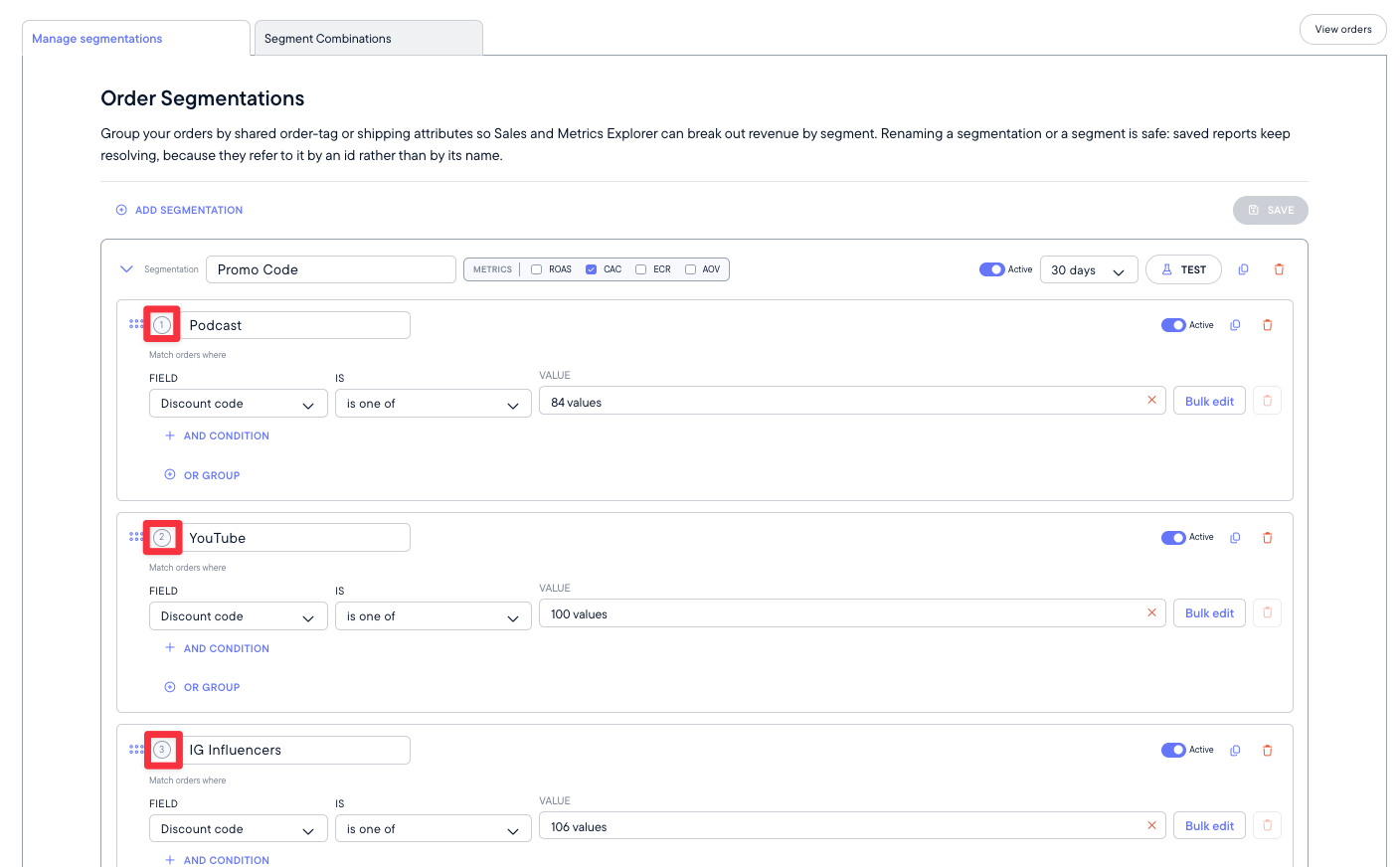The image size is (1400, 867).
Task: Add an AND condition to YouTube
Action: pos(217,648)
